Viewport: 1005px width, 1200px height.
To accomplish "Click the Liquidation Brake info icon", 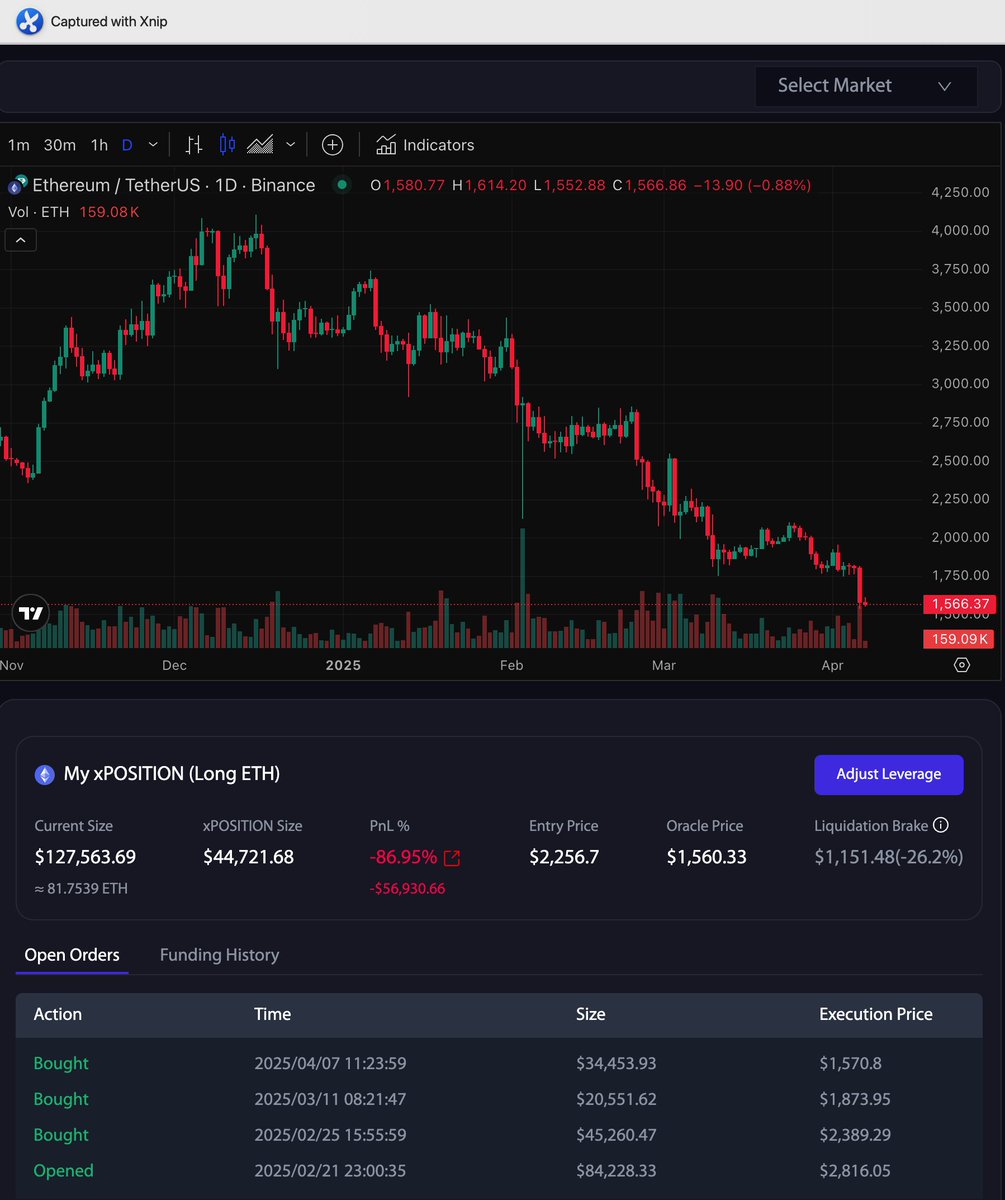I will pos(940,825).
